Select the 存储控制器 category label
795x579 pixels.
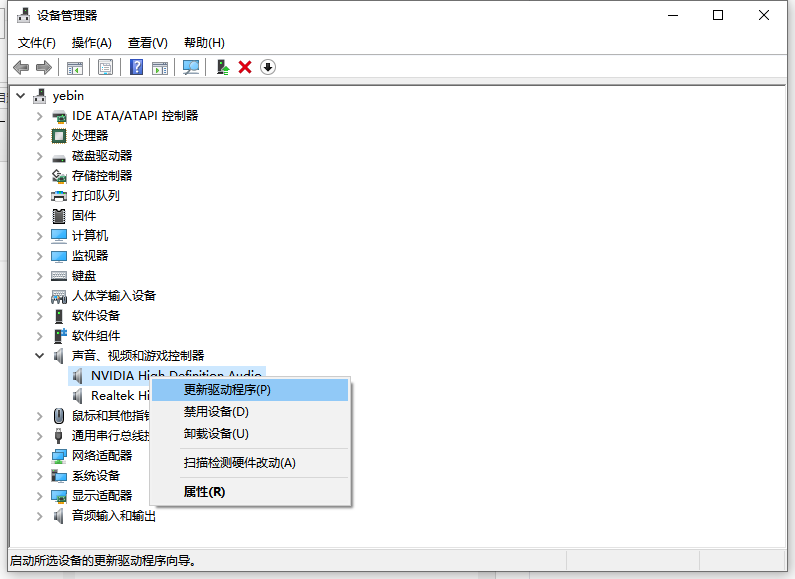point(102,176)
